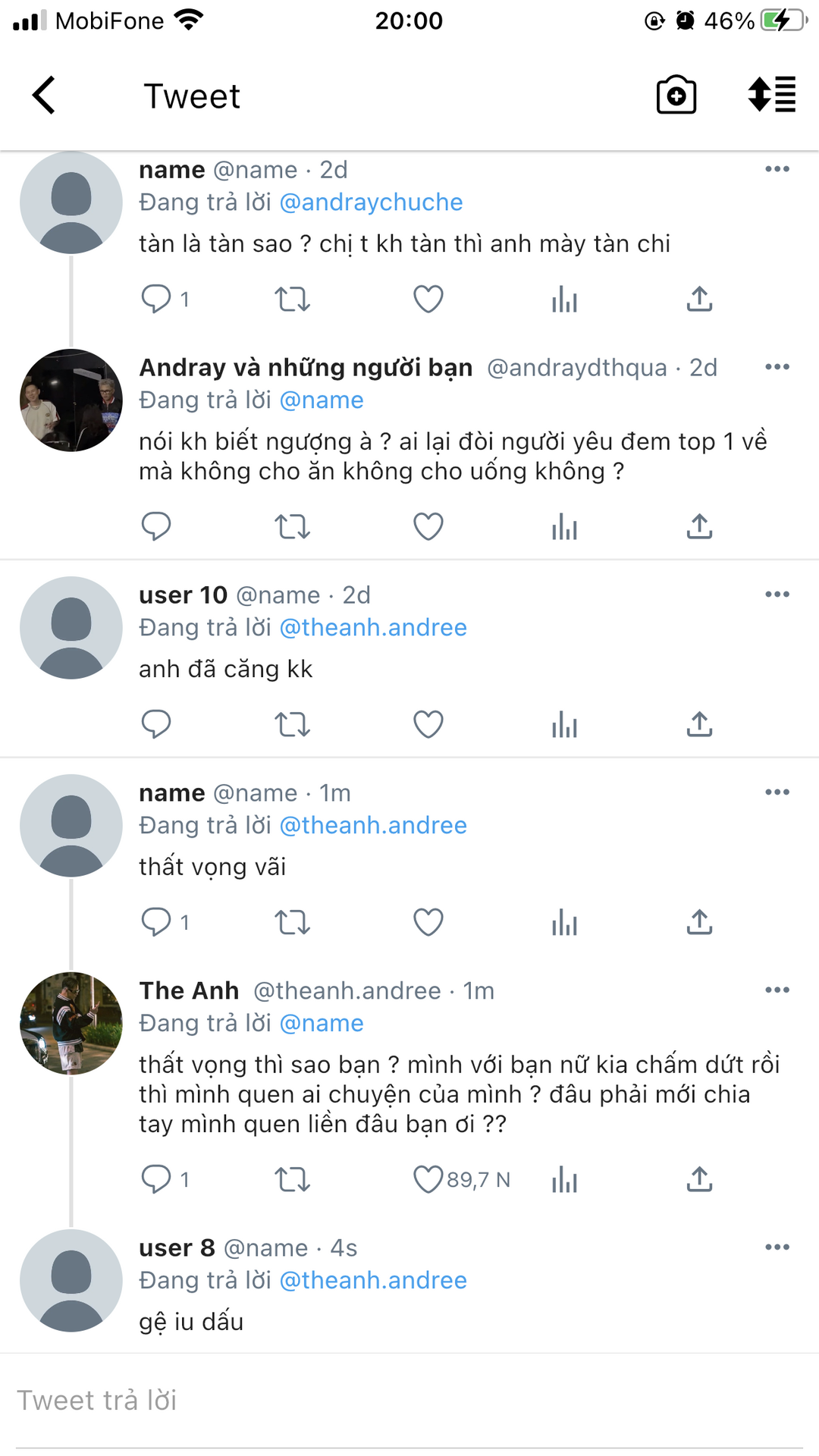Open The Anh's profile picture
Viewport: 819px width, 1456px height.
[x=71, y=1023]
